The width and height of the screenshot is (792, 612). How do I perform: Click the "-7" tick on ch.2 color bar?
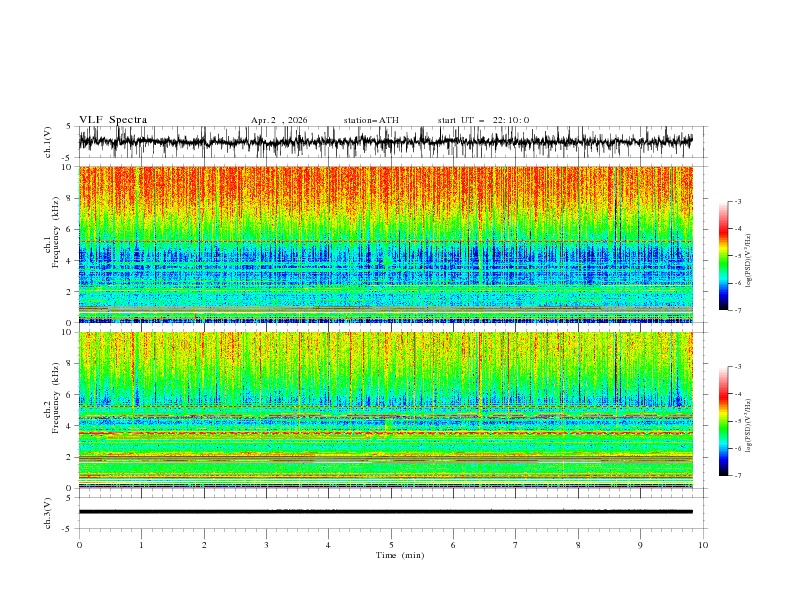[x=738, y=476]
